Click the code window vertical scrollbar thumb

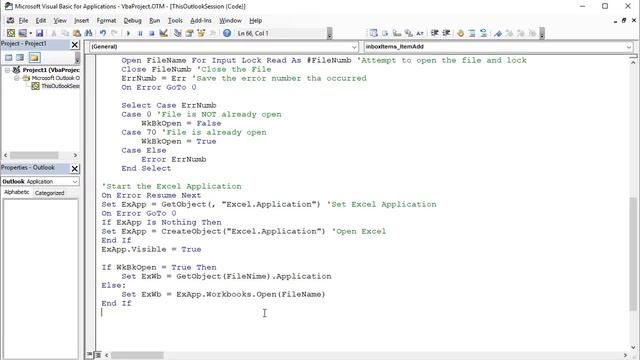tap(633, 253)
